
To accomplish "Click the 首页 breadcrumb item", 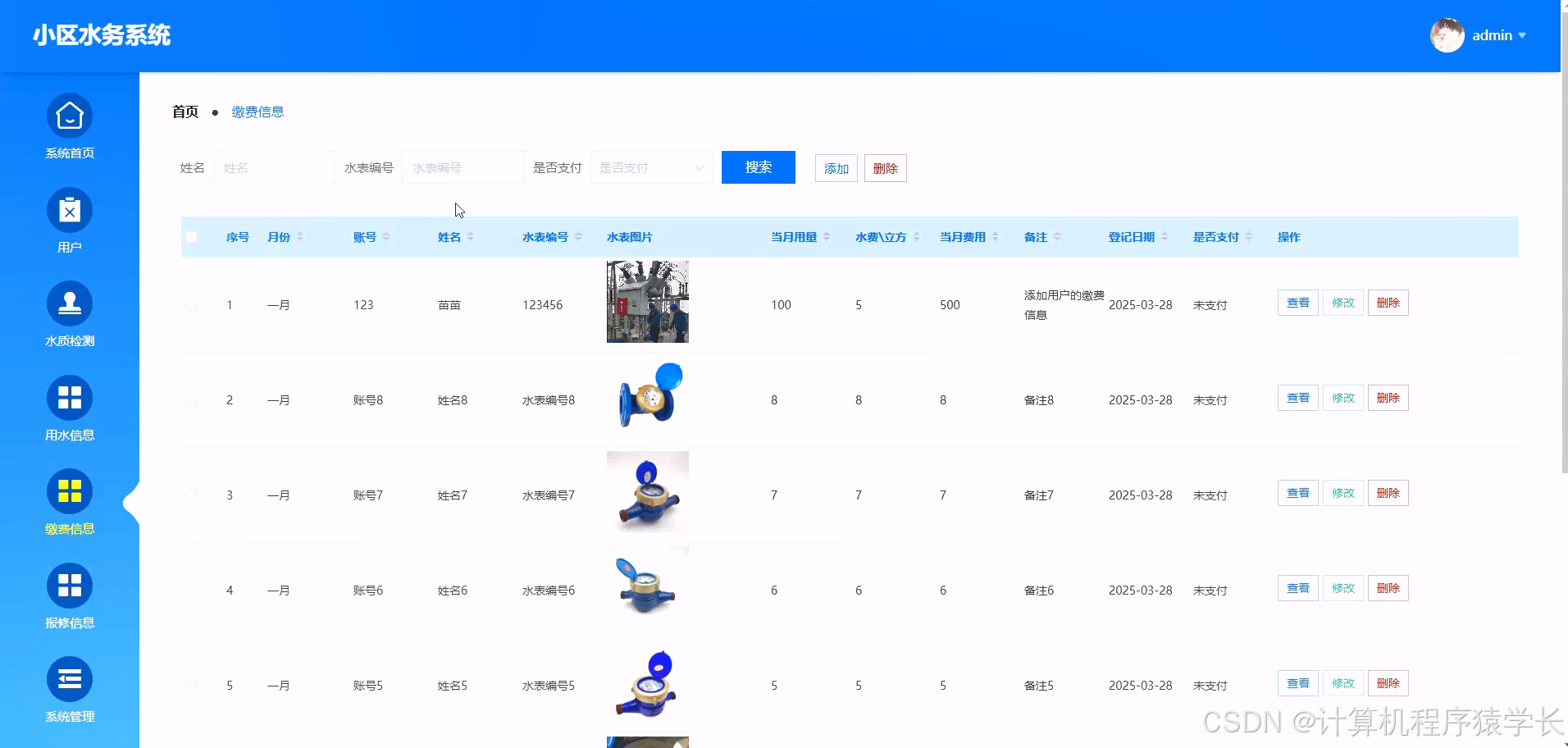I will [185, 111].
